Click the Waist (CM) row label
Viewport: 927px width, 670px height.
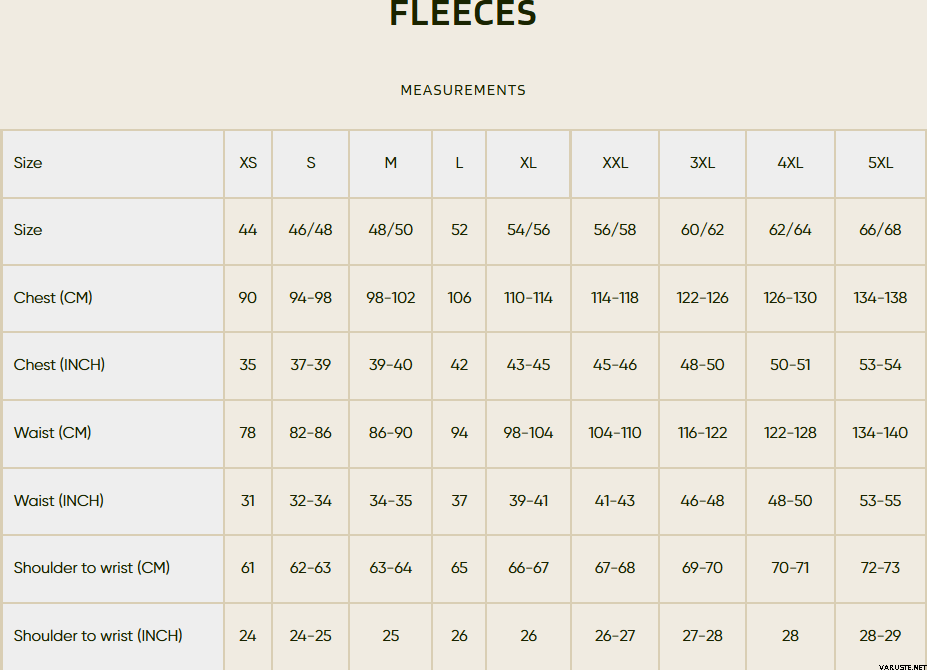[52, 433]
